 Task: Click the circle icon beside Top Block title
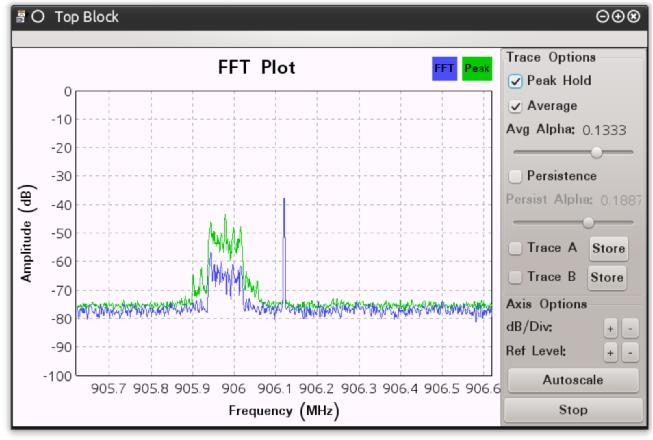click(38, 17)
